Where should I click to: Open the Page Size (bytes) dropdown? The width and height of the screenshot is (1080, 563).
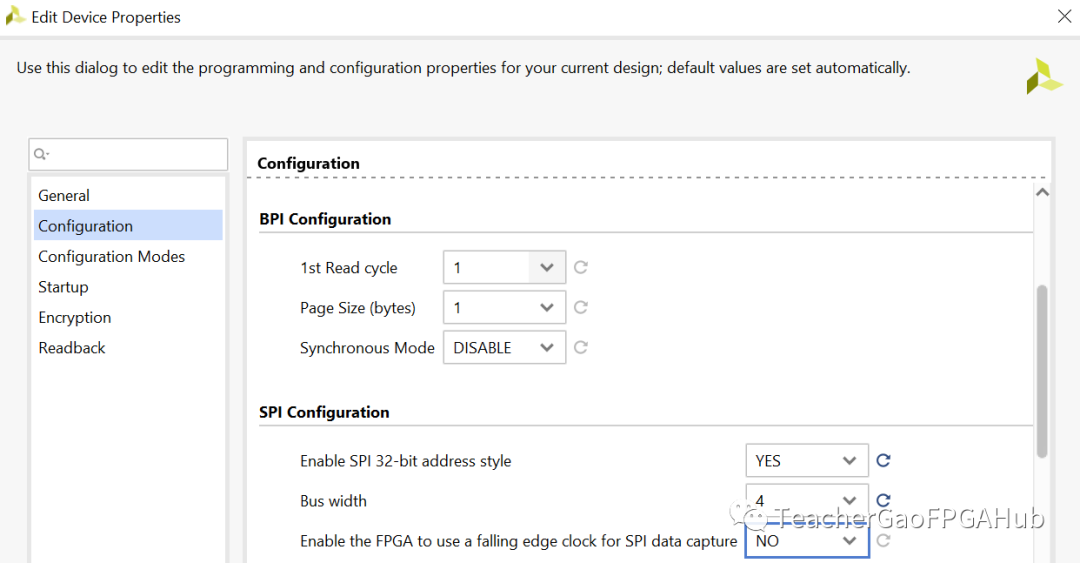coord(546,308)
